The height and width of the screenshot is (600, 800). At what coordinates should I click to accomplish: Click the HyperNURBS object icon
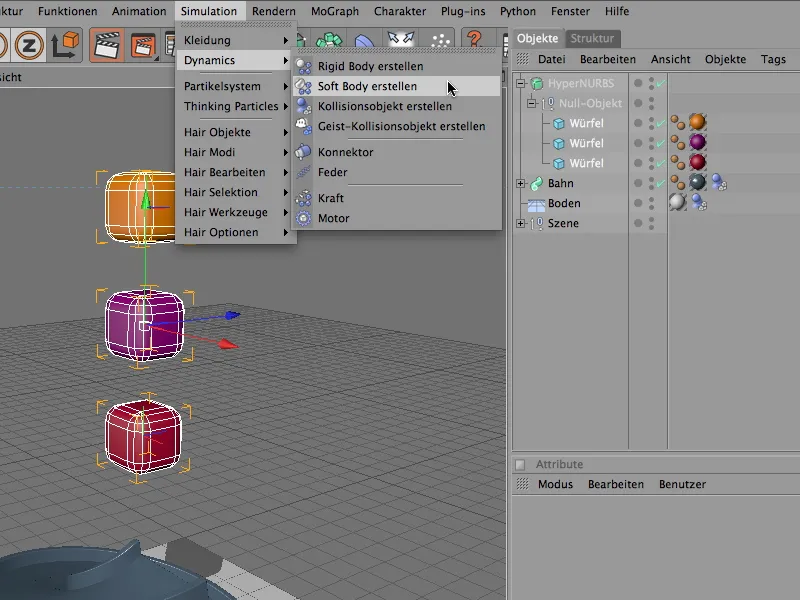[x=537, y=83]
